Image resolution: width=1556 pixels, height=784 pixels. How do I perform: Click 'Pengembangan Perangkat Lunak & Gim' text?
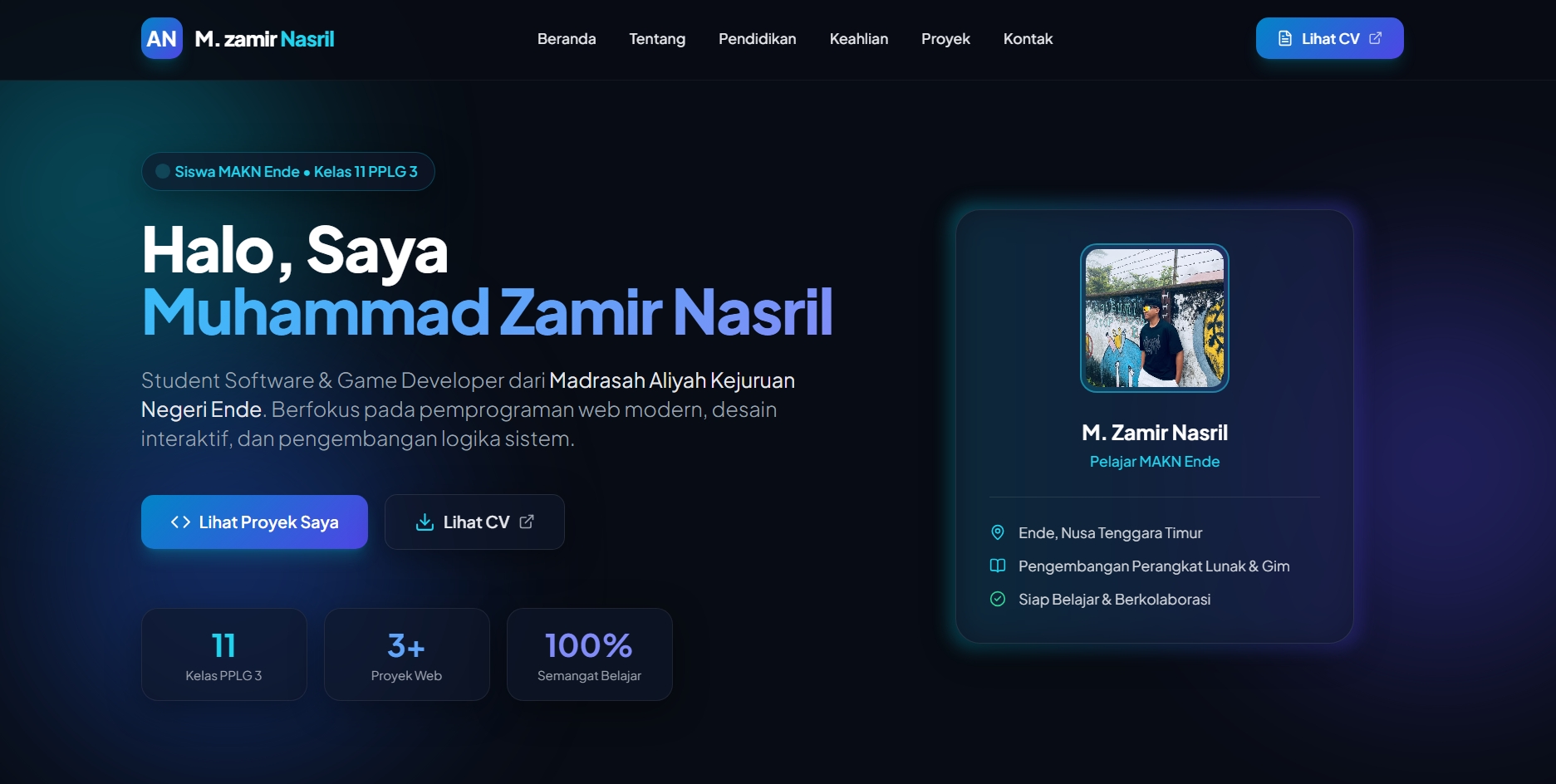click(x=1154, y=566)
